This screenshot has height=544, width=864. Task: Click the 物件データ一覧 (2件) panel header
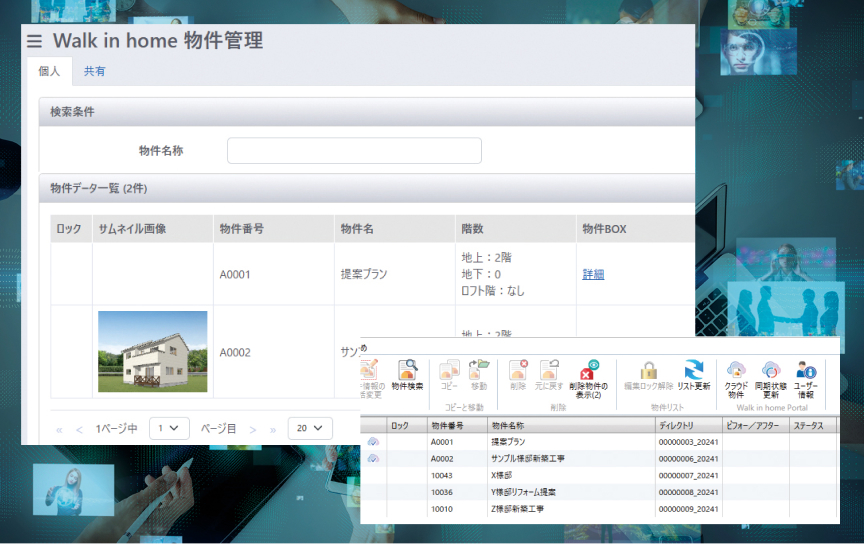(366, 188)
